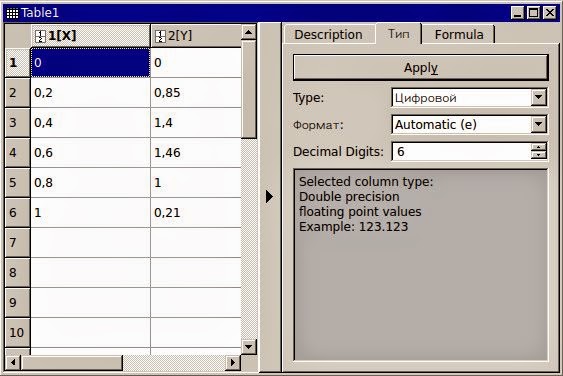
Task: Select the Y cell in row 1
Action: pyautogui.click(x=196, y=62)
